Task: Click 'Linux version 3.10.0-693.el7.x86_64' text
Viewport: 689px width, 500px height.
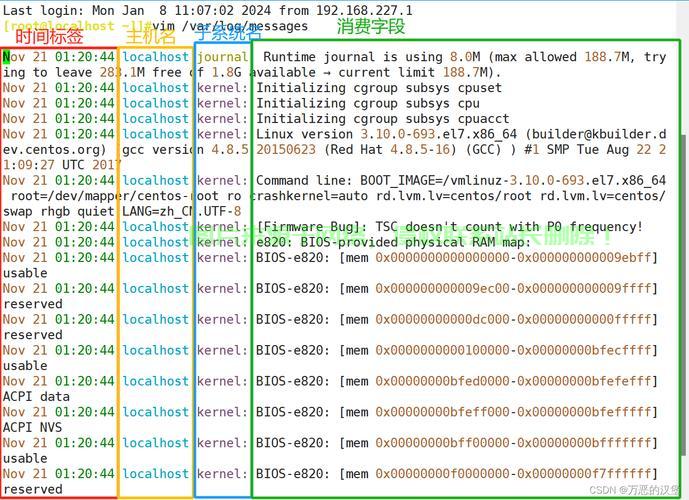Action: pyautogui.click(x=387, y=134)
